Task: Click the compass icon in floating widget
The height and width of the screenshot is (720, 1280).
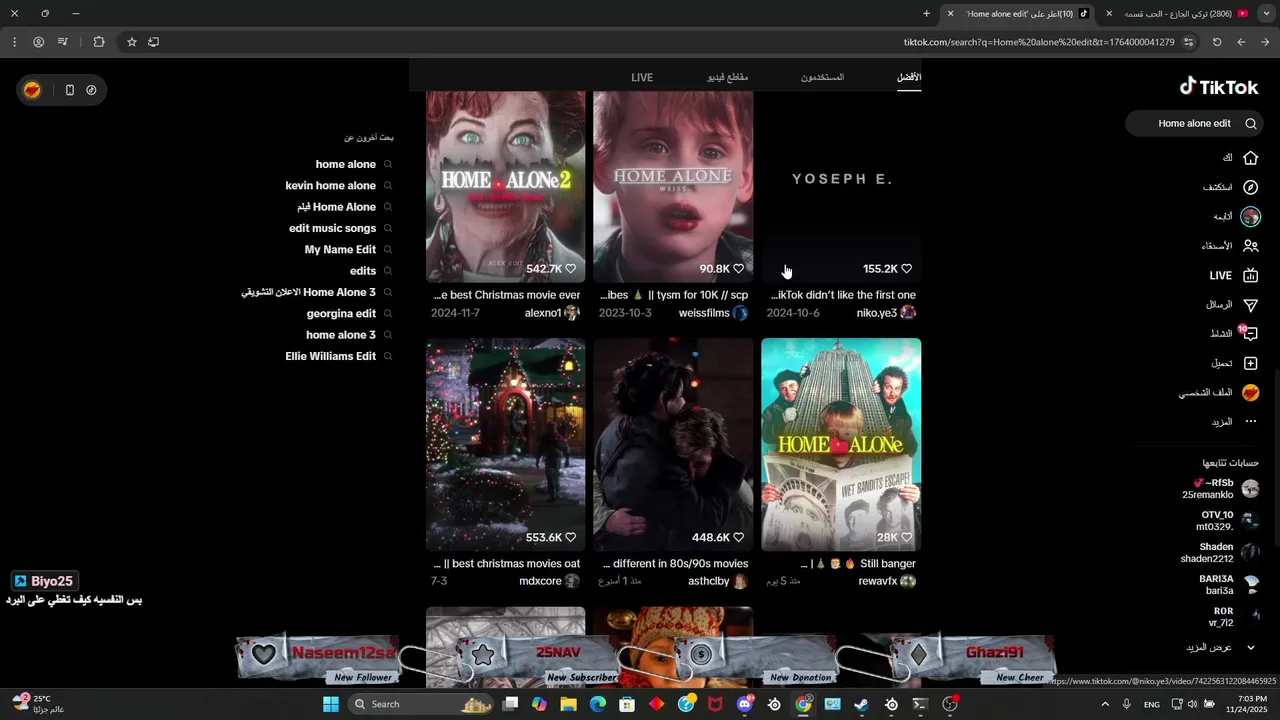Action: pos(91,90)
